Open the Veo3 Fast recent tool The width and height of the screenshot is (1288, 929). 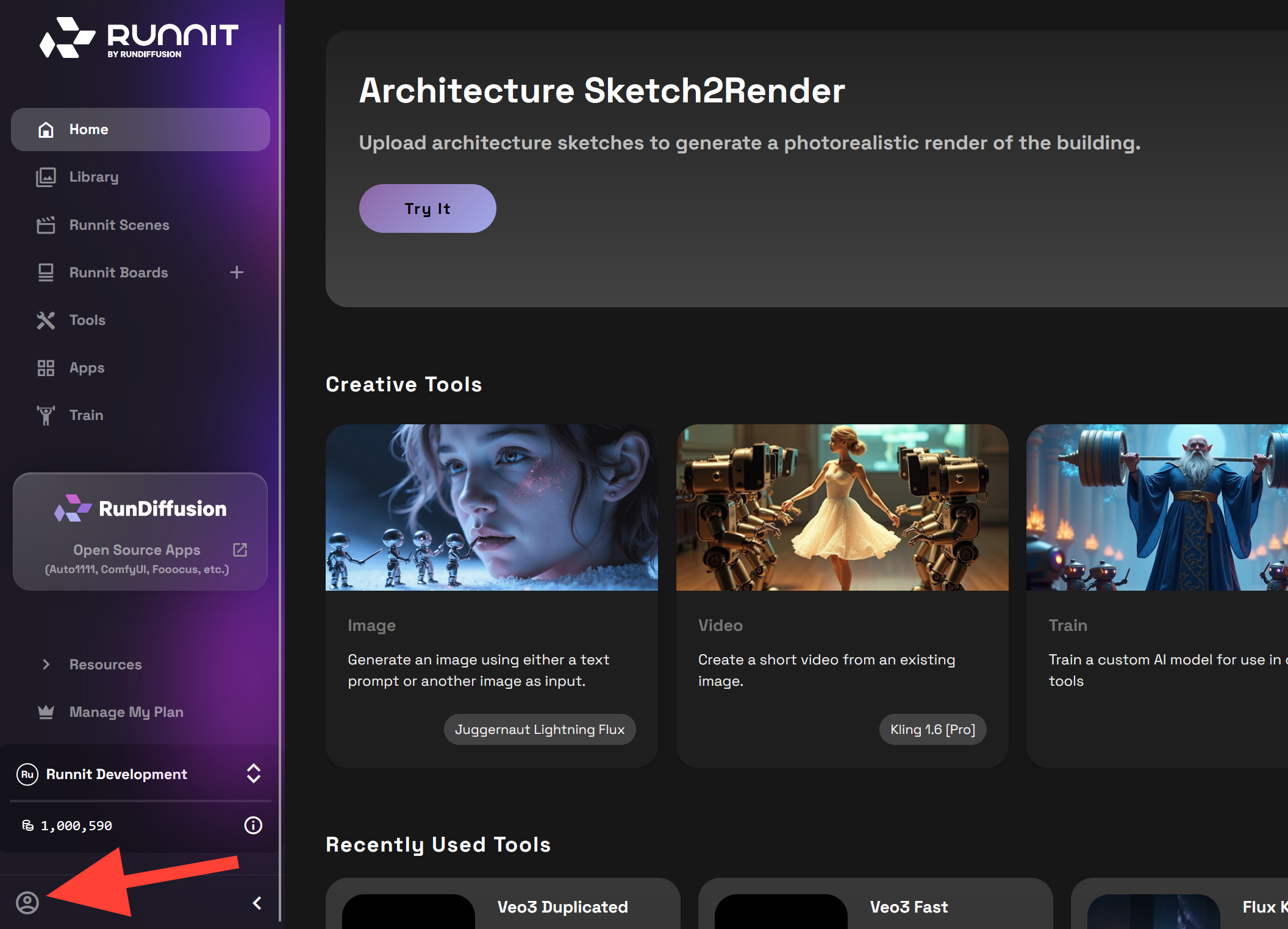pos(876,904)
